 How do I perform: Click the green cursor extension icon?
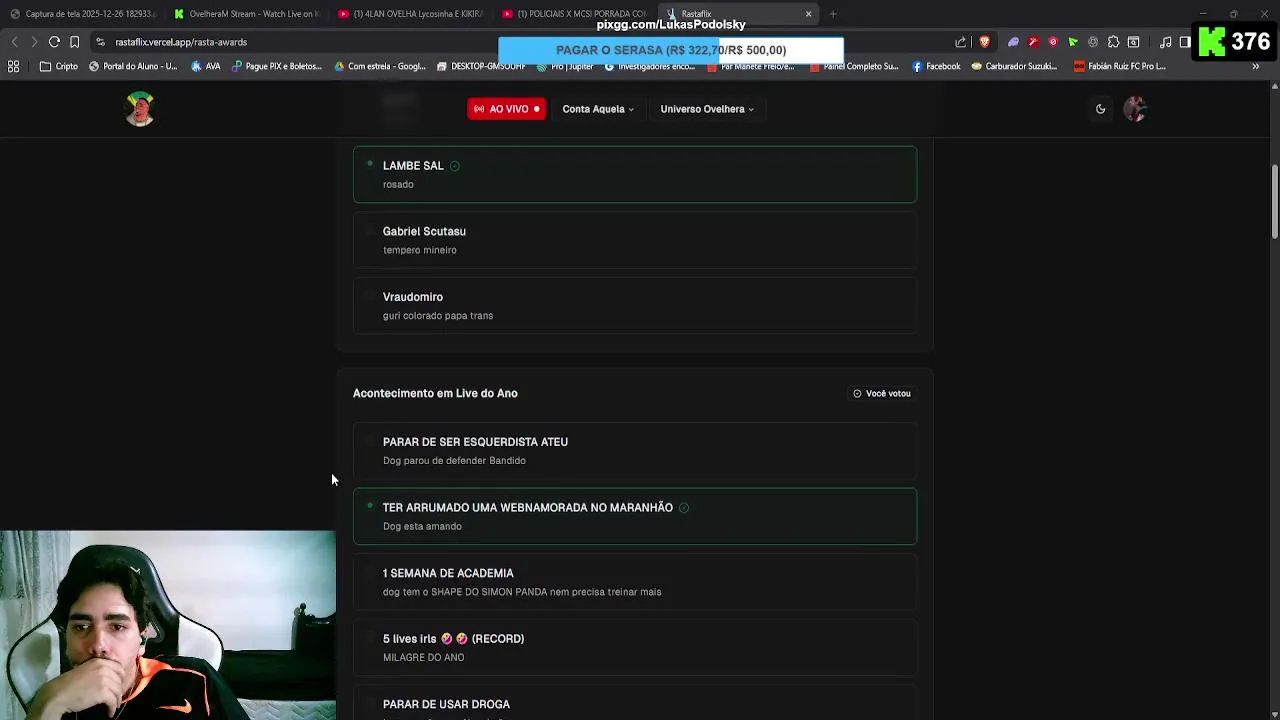pyautogui.click(x=1073, y=42)
